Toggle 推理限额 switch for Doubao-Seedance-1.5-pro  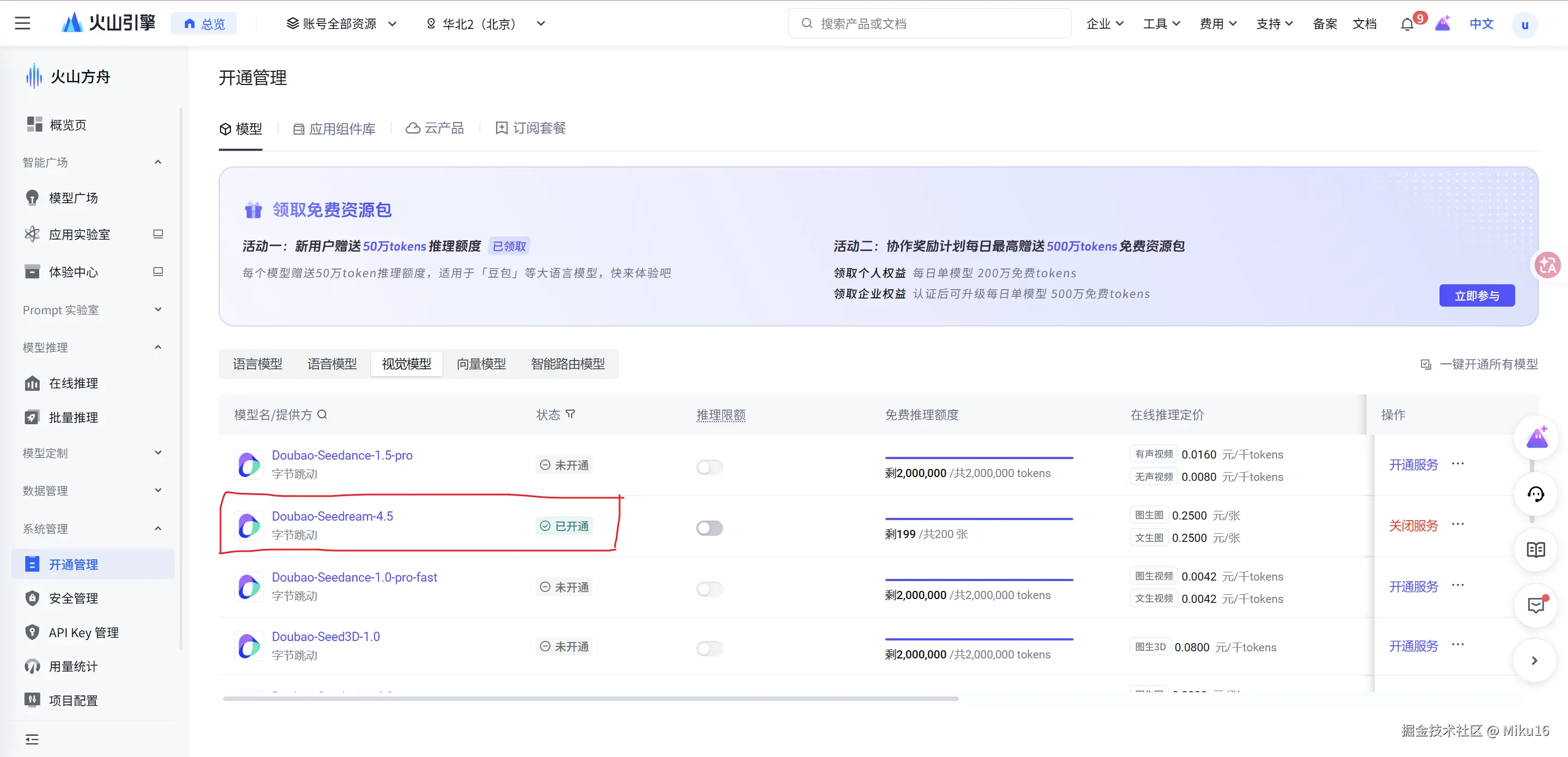tap(709, 467)
